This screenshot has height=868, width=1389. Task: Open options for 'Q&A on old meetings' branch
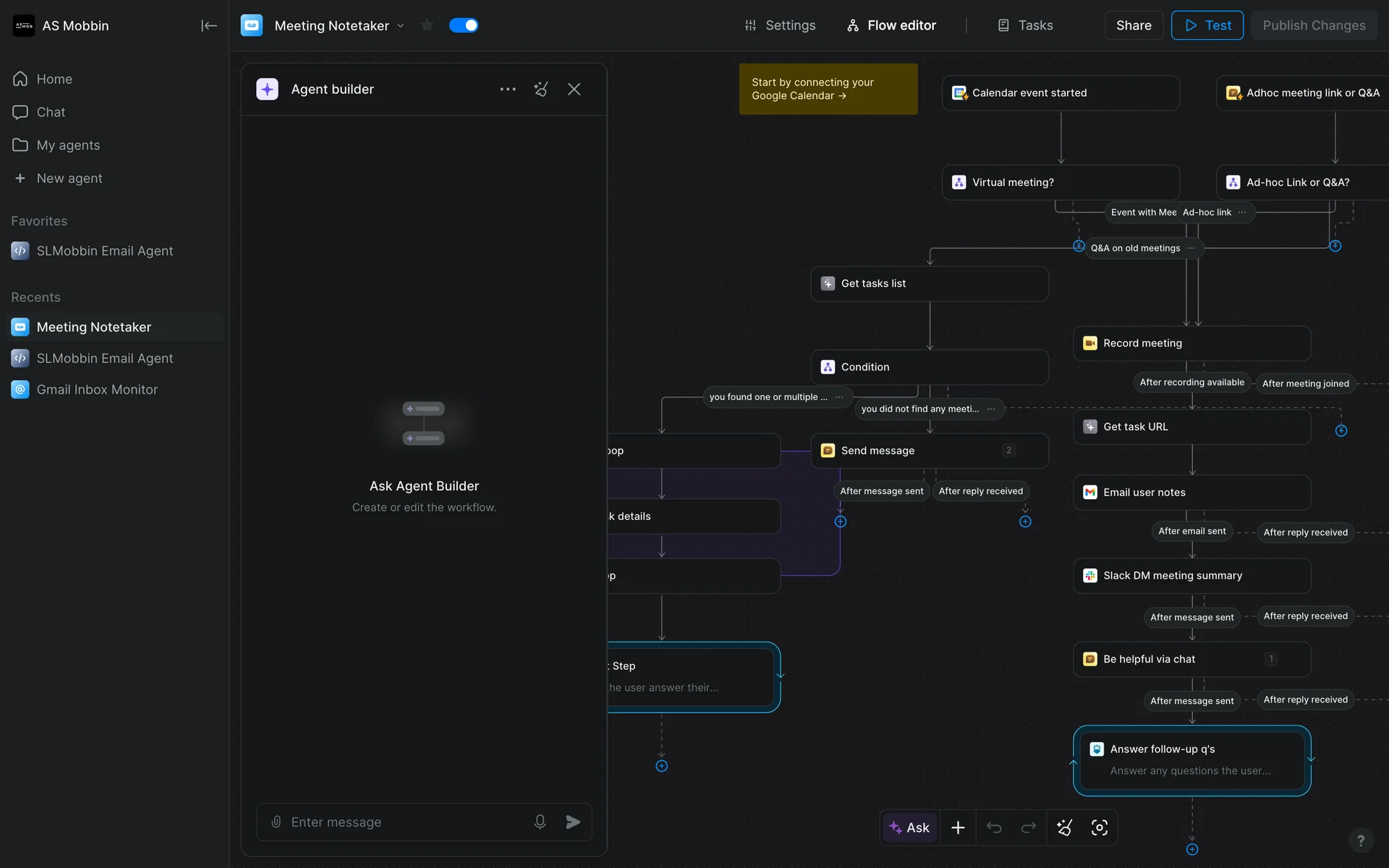(1191, 248)
